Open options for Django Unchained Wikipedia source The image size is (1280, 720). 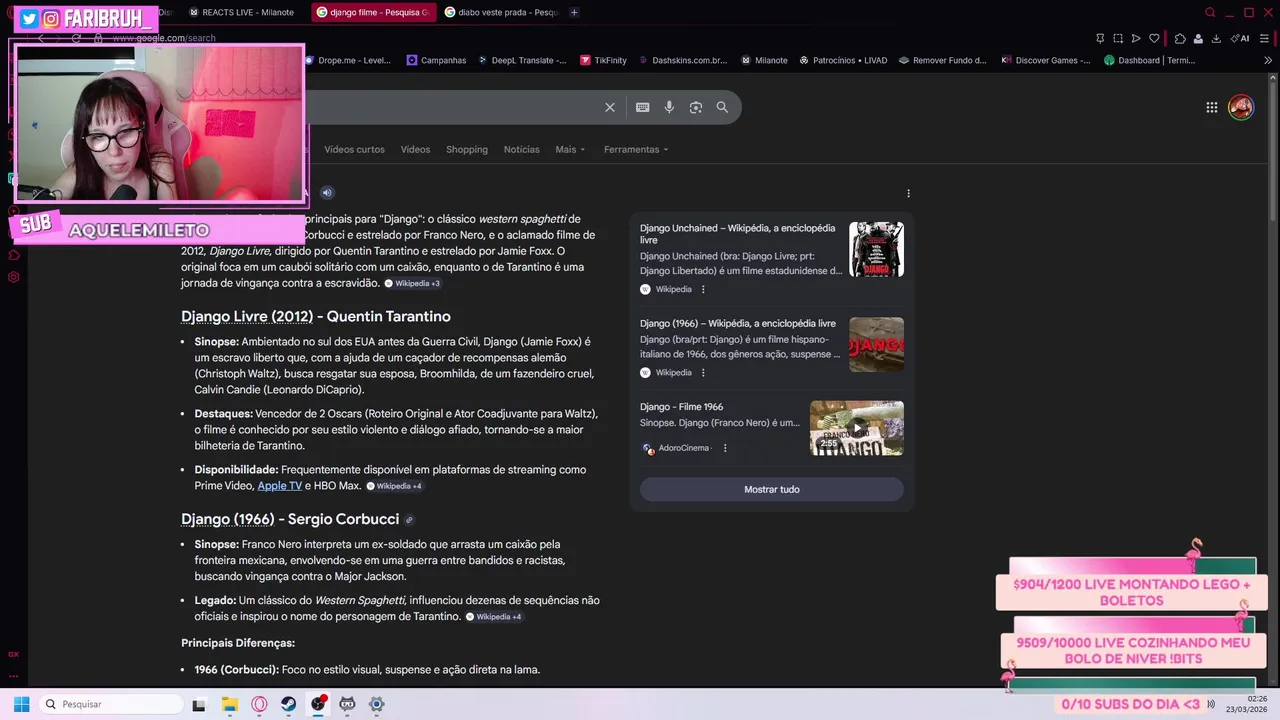tap(703, 289)
